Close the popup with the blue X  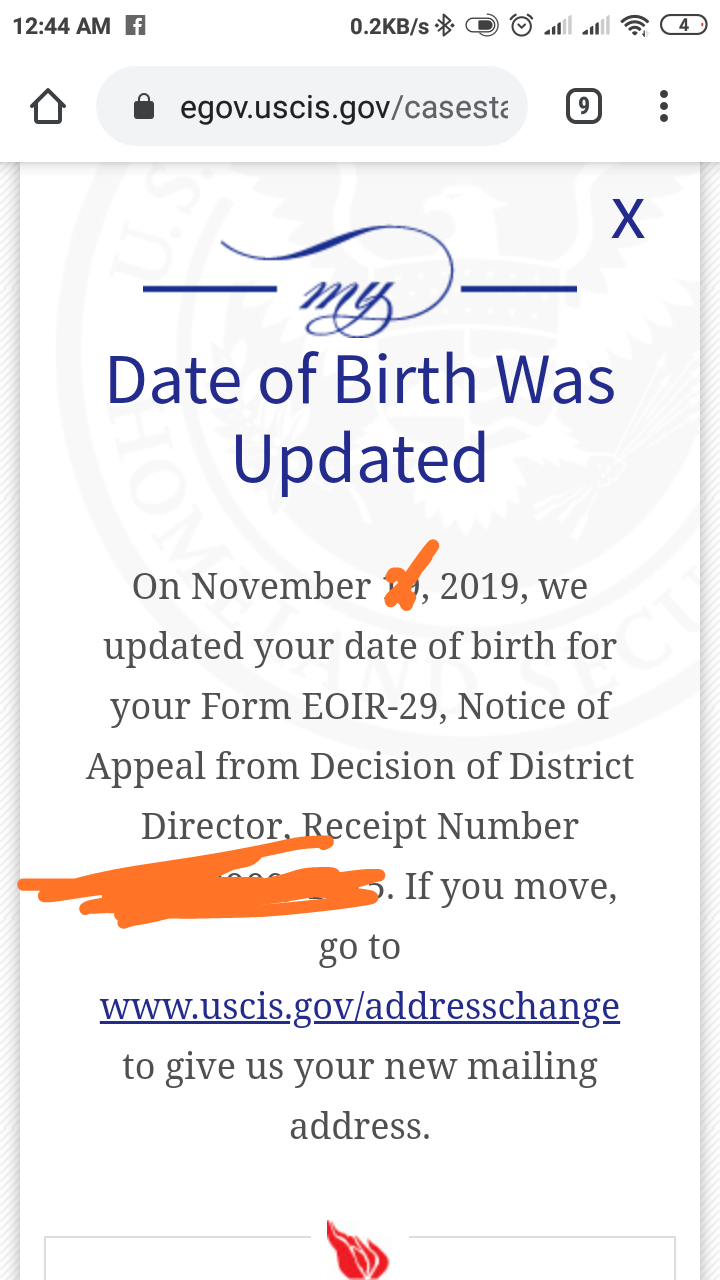628,218
